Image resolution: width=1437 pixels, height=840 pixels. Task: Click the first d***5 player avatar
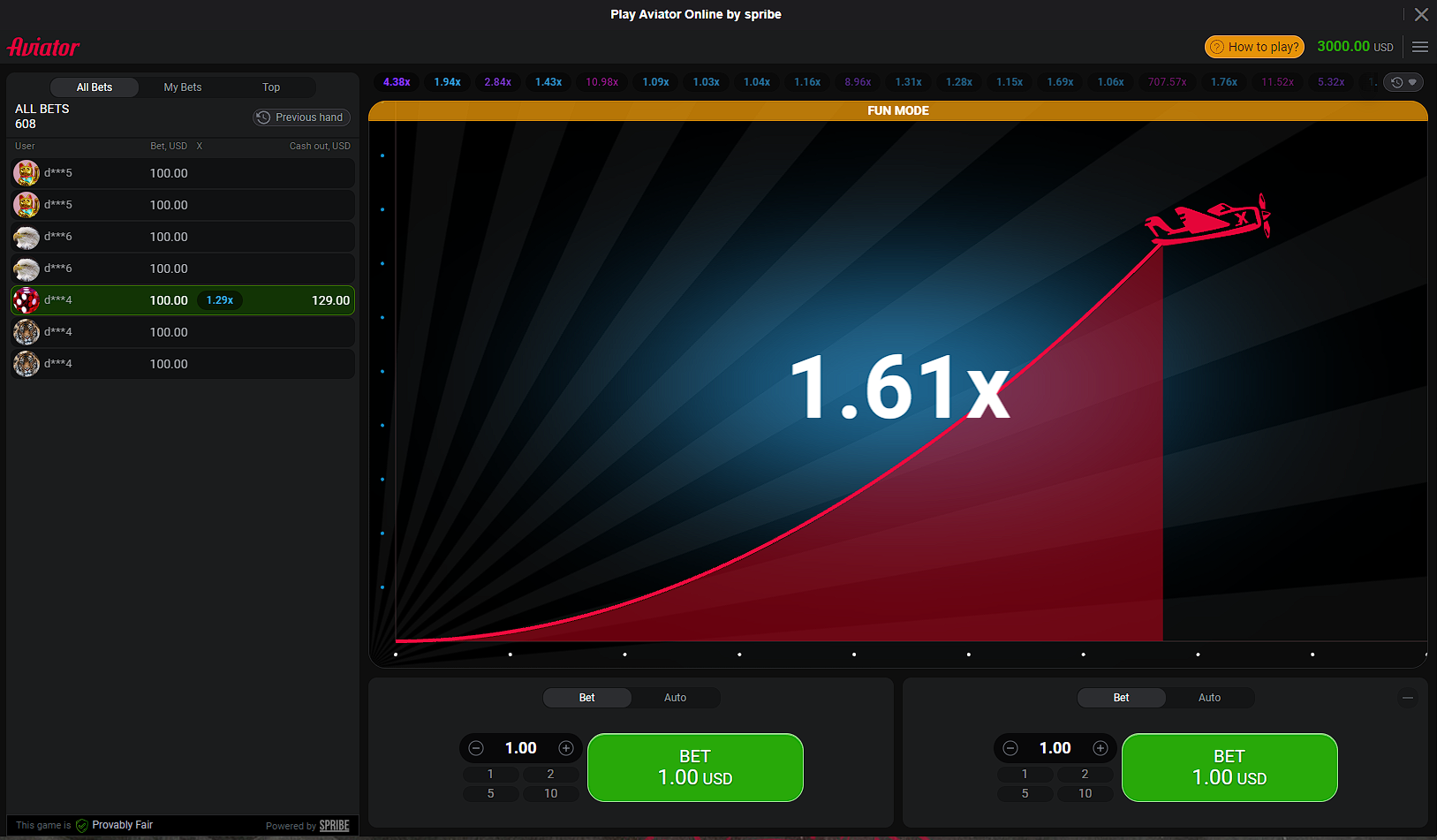coord(26,173)
